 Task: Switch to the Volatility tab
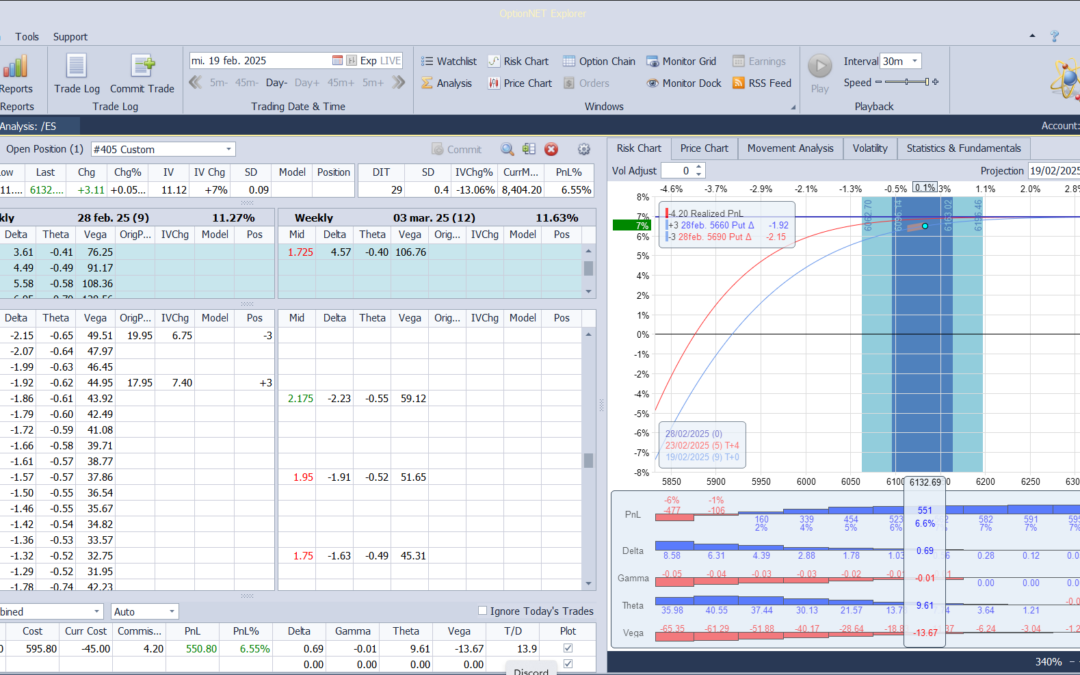click(869, 148)
